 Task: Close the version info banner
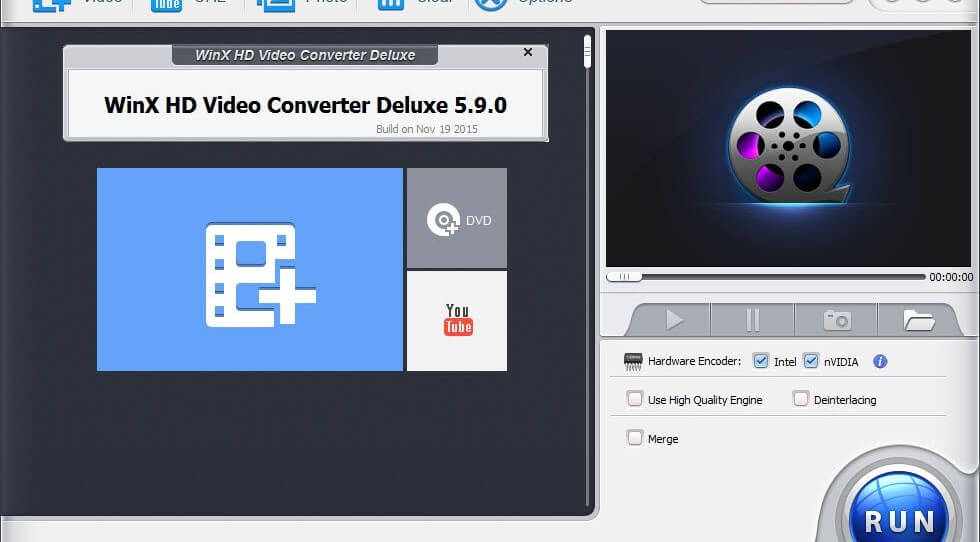528,53
